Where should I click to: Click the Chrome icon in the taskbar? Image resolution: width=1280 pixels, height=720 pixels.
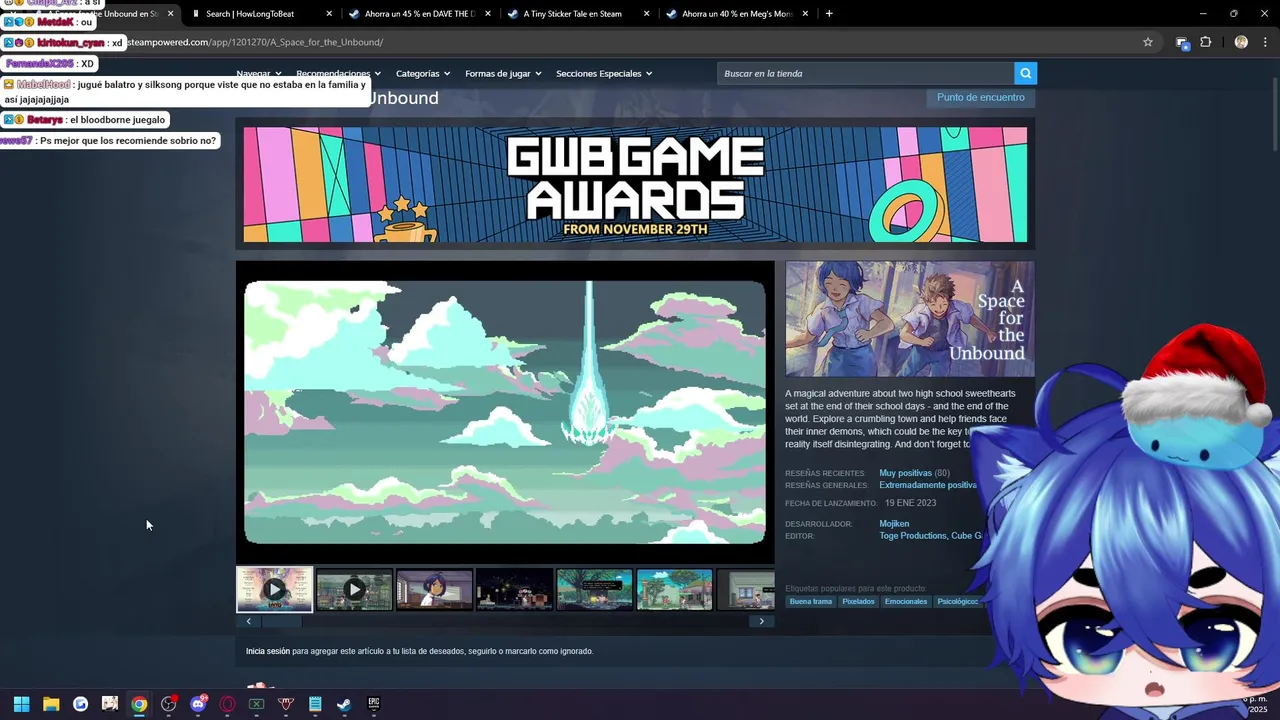[x=139, y=704]
